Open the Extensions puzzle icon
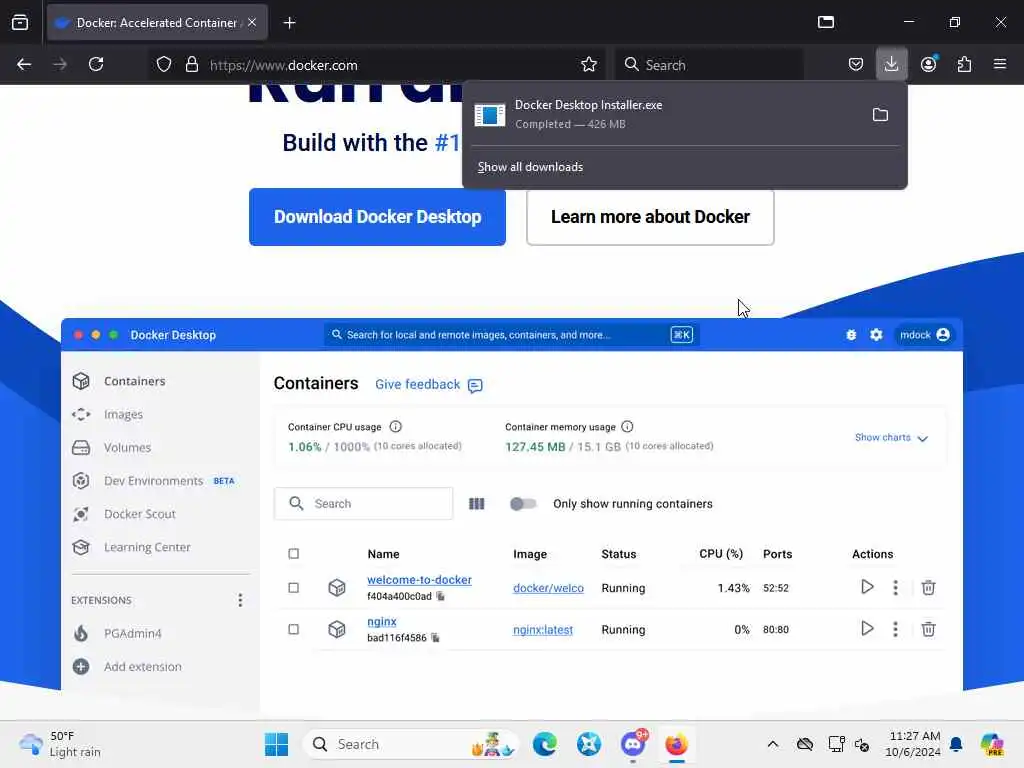The width and height of the screenshot is (1024, 768). click(965, 65)
